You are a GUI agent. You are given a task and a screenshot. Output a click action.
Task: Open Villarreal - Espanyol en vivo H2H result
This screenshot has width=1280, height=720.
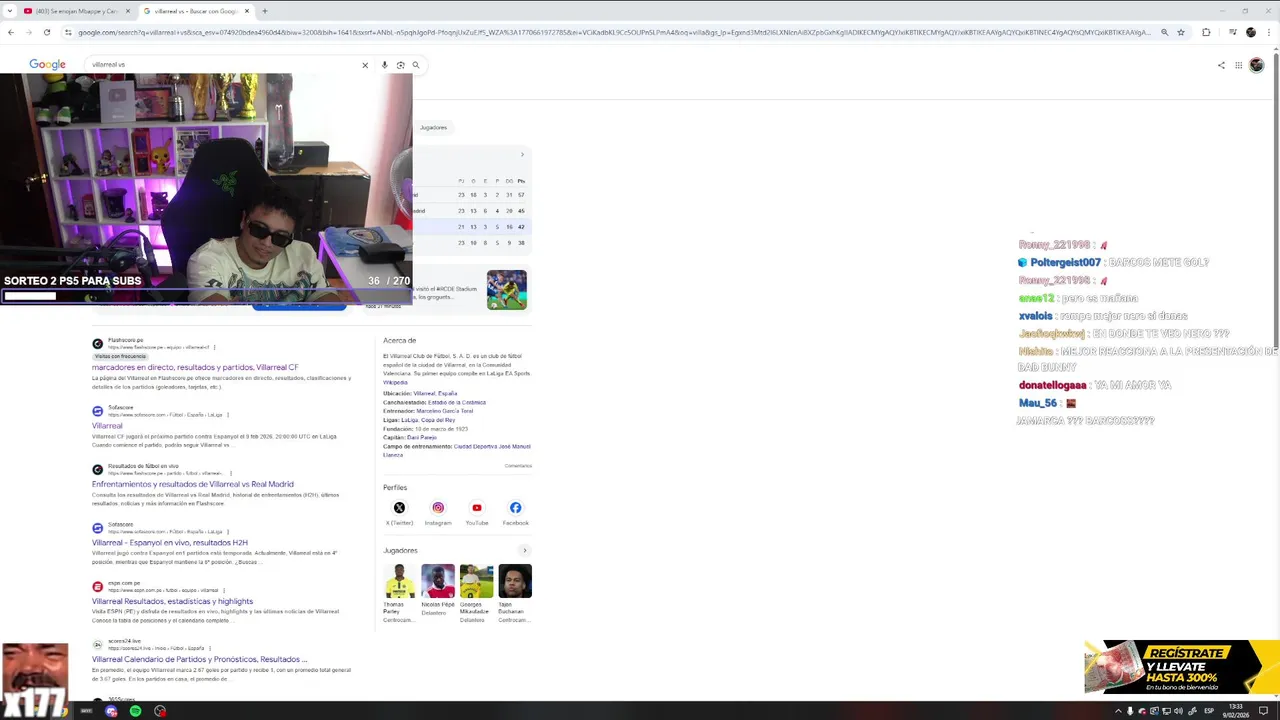click(170, 543)
